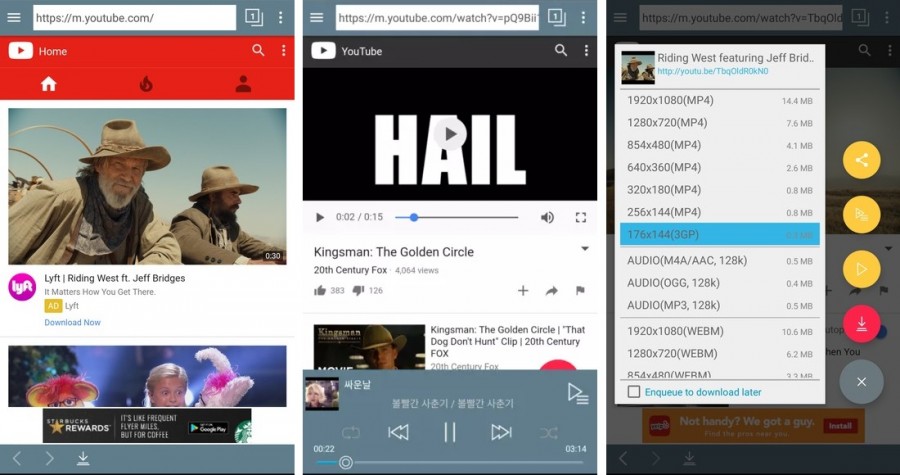Tap the album art thumbnail in player
The image size is (900, 475).
pyautogui.click(x=321, y=394)
